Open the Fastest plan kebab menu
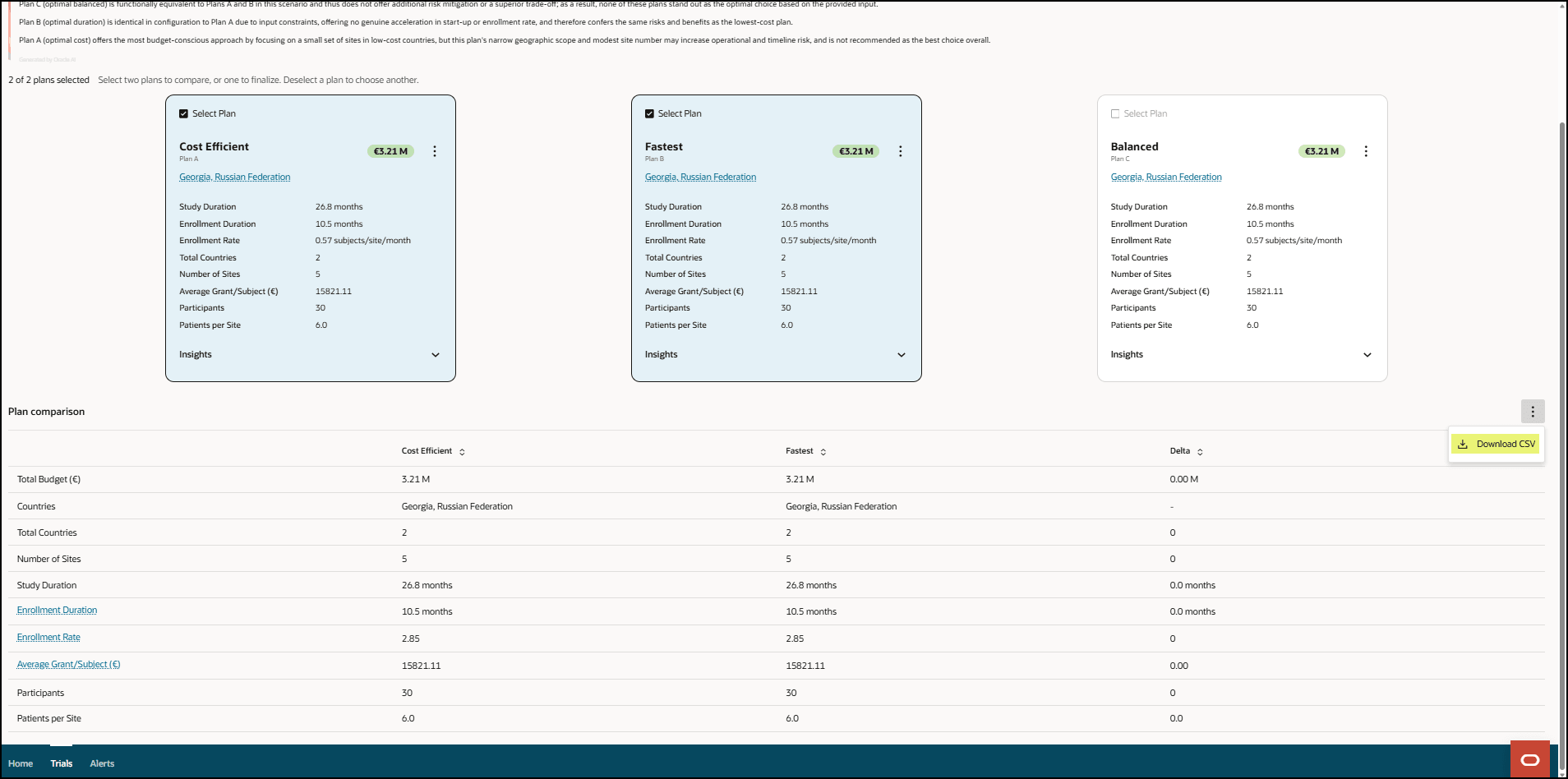 tap(901, 151)
